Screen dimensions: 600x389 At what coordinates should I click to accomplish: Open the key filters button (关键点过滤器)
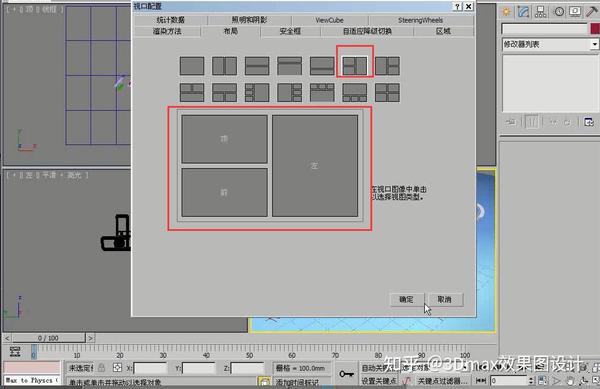[442, 381]
